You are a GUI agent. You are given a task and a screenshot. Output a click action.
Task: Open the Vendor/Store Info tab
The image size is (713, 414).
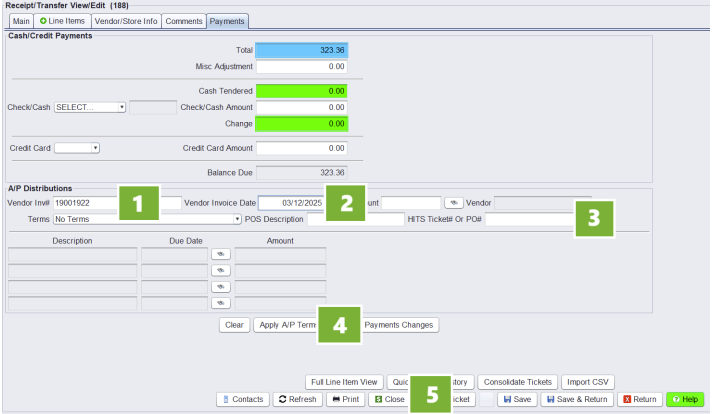(125, 20)
